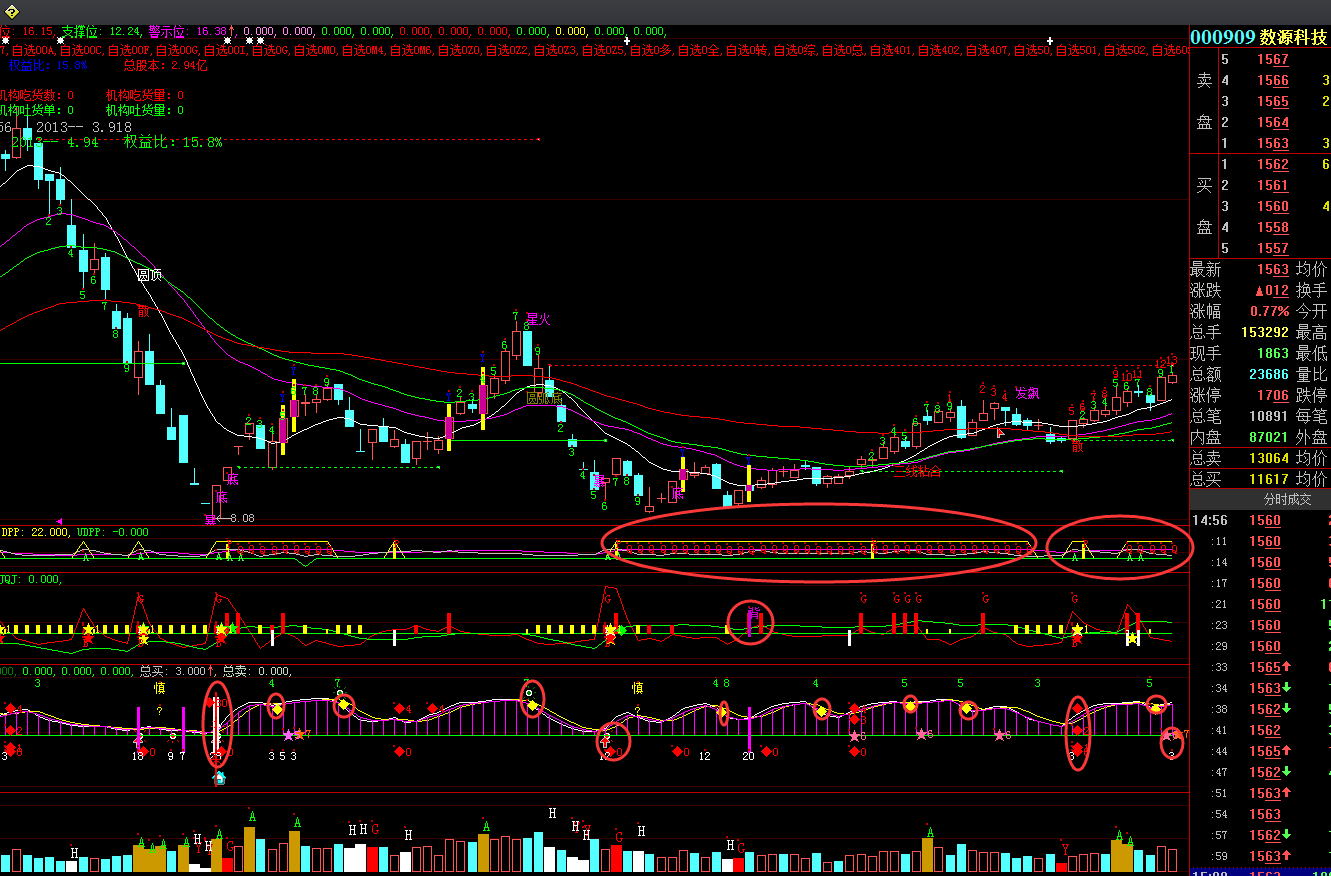Click the circled purple signal in JQJ panel

click(x=750, y=622)
